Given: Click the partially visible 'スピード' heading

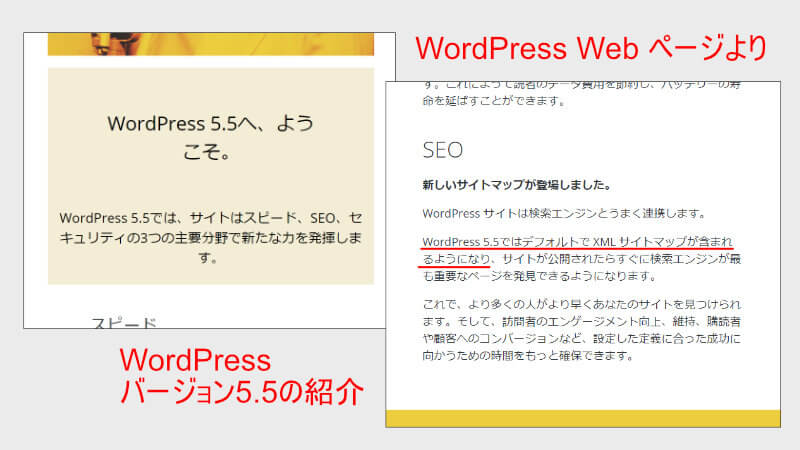Looking at the screenshot, I should pyautogui.click(x=124, y=323).
